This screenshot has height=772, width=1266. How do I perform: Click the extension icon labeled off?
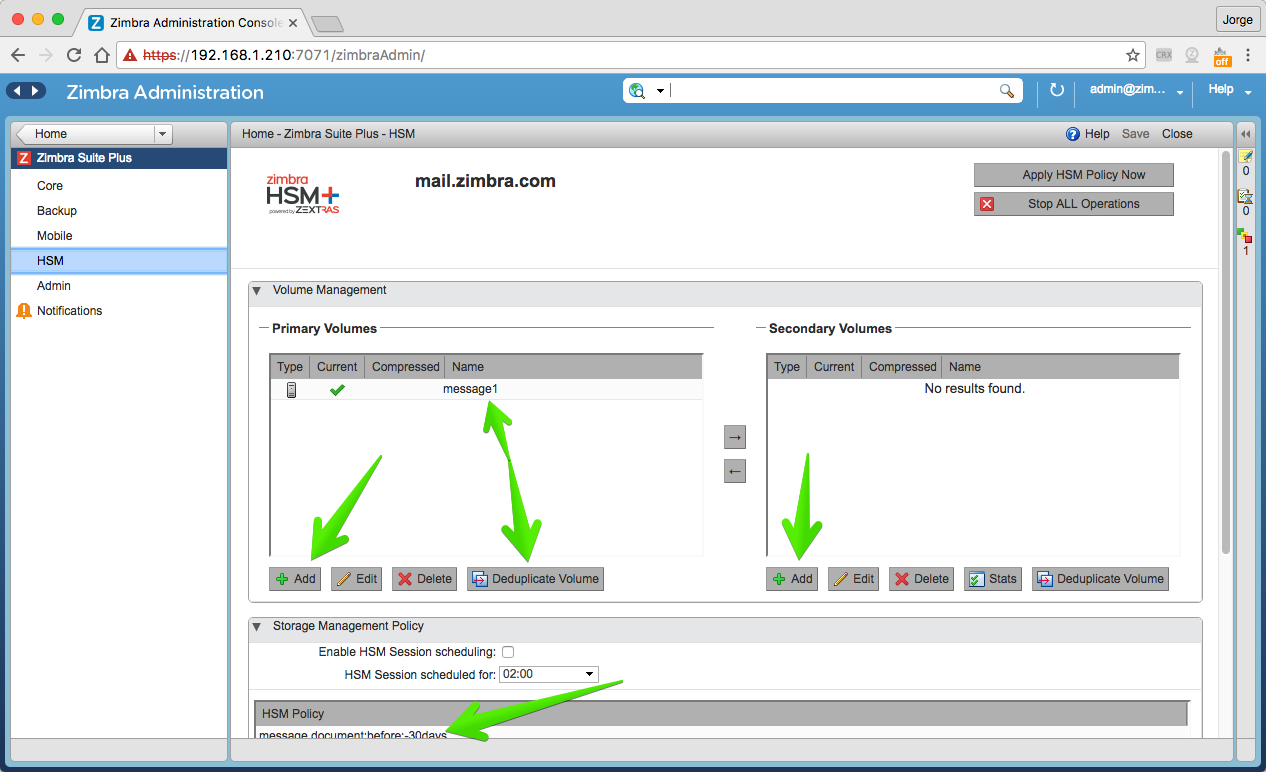click(1221, 55)
